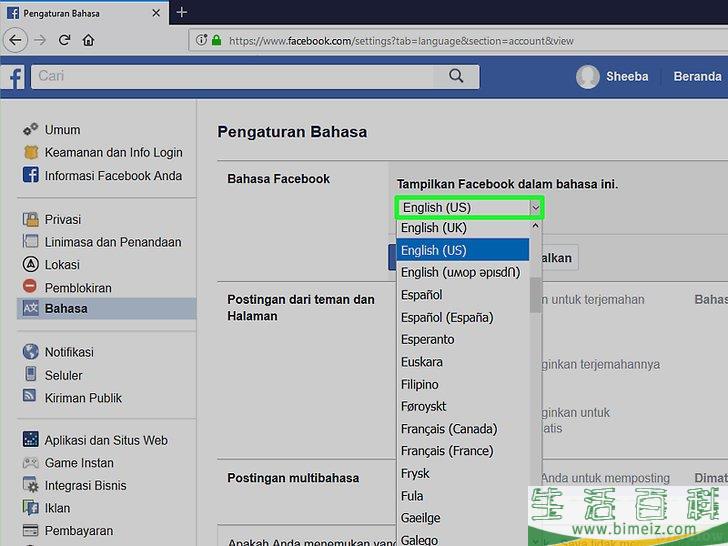Click the lock icon beside Privasi

(31, 219)
